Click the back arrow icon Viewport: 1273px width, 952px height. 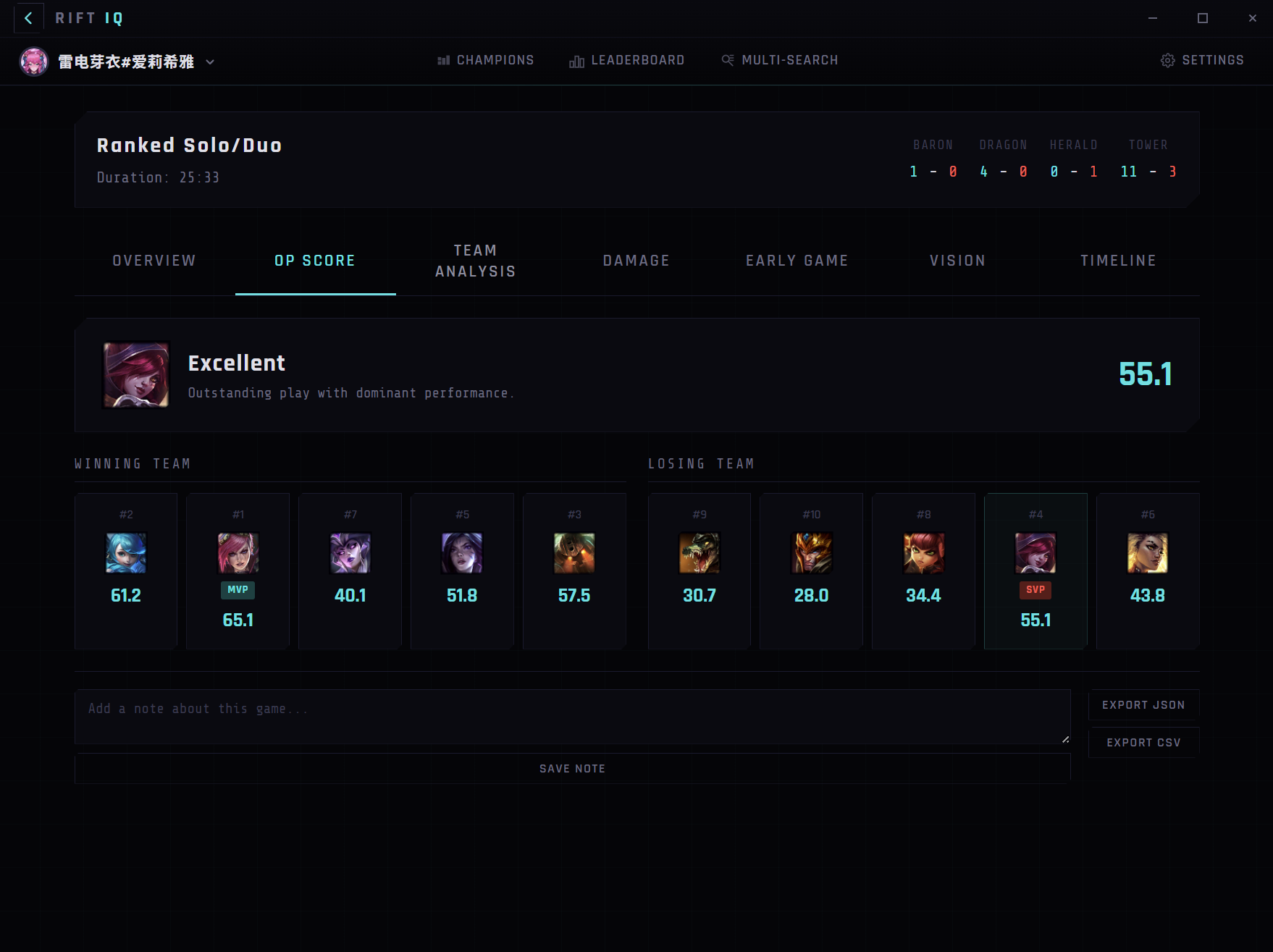coord(28,18)
